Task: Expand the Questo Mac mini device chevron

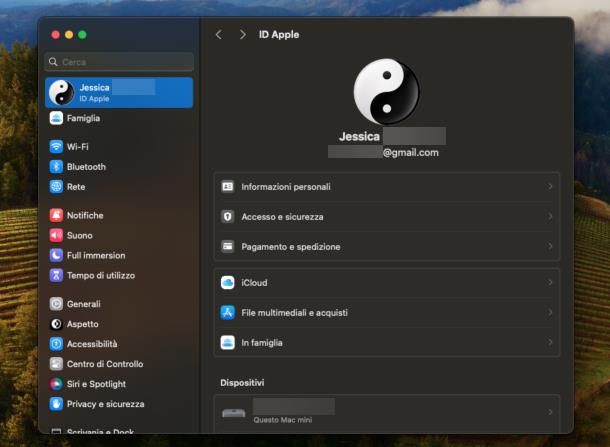Action: click(550, 412)
